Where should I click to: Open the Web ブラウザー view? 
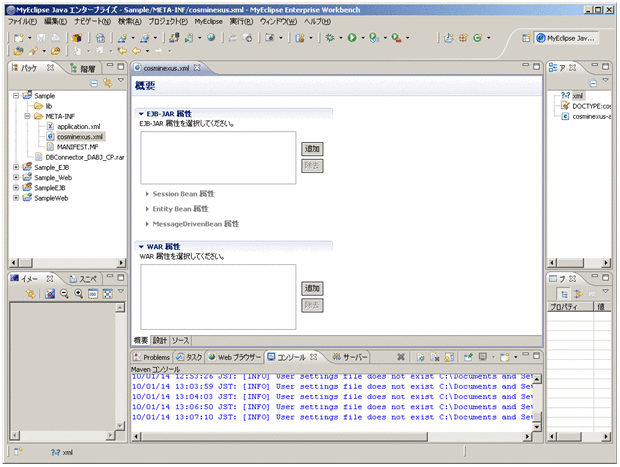tap(235, 356)
